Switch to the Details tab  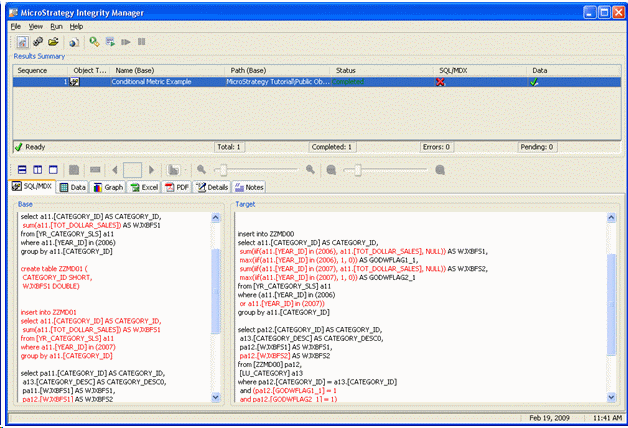tap(211, 187)
